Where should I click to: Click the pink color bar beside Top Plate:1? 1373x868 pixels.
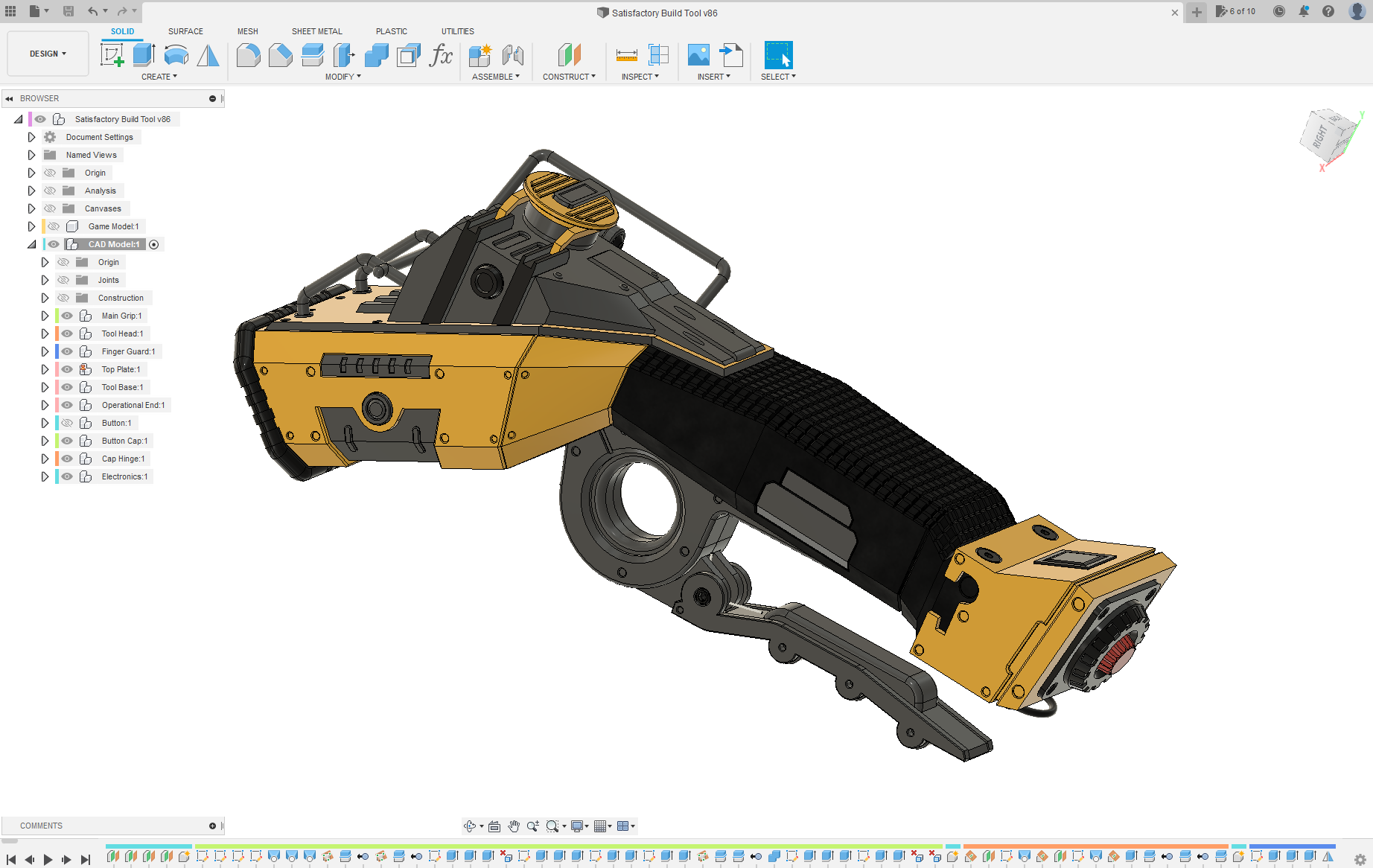click(57, 369)
